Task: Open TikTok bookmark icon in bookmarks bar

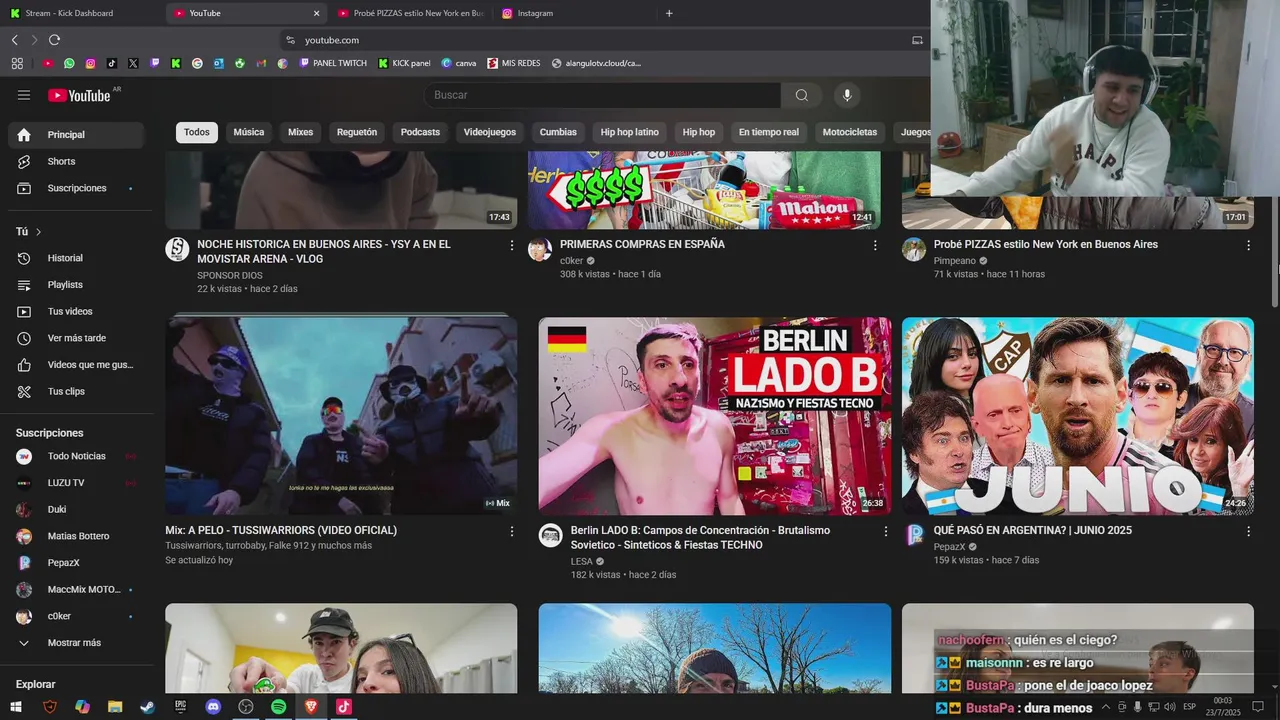Action: (111, 63)
